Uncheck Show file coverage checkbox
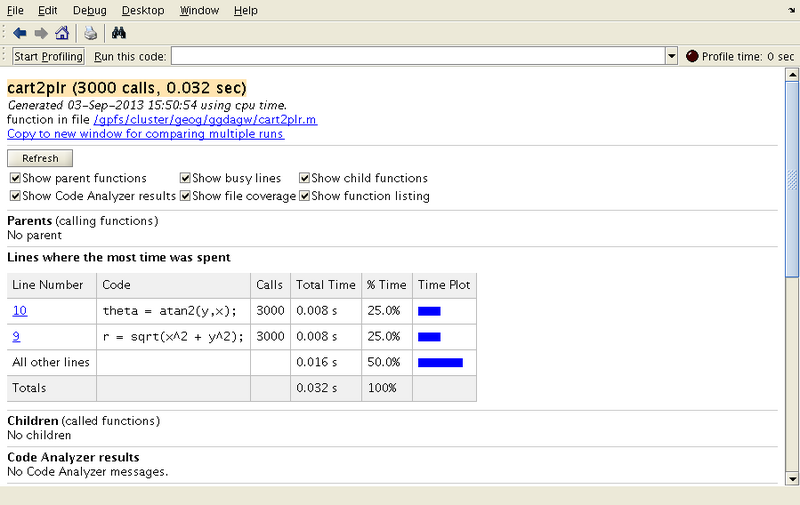The width and height of the screenshot is (800, 505). tap(185, 196)
